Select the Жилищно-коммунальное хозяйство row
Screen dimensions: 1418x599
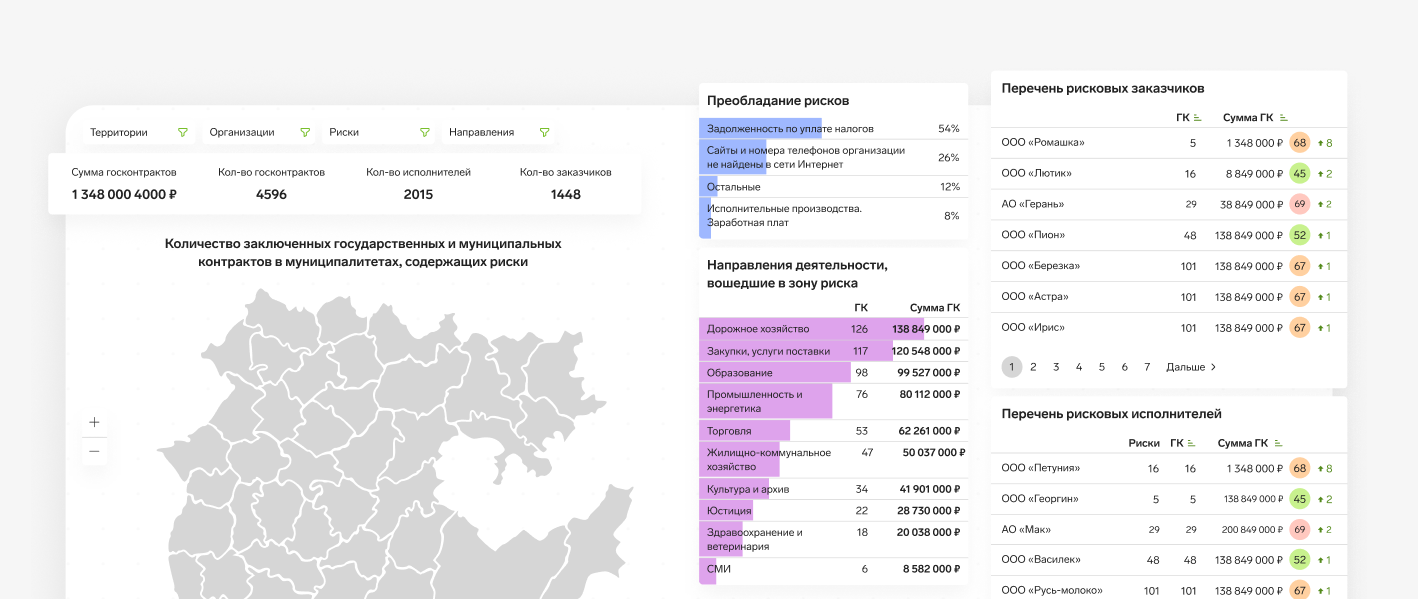pyautogui.click(x=833, y=459)
